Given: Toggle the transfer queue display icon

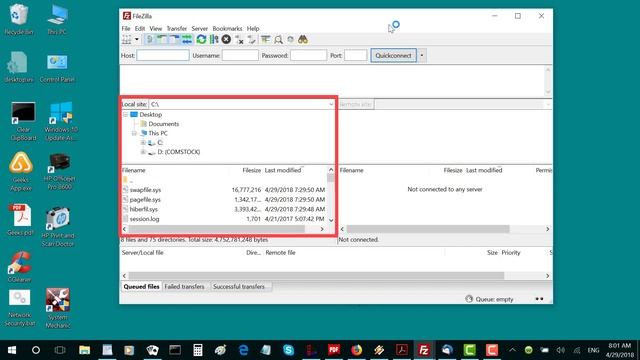Looking at the screenshot, I should 187,40.
